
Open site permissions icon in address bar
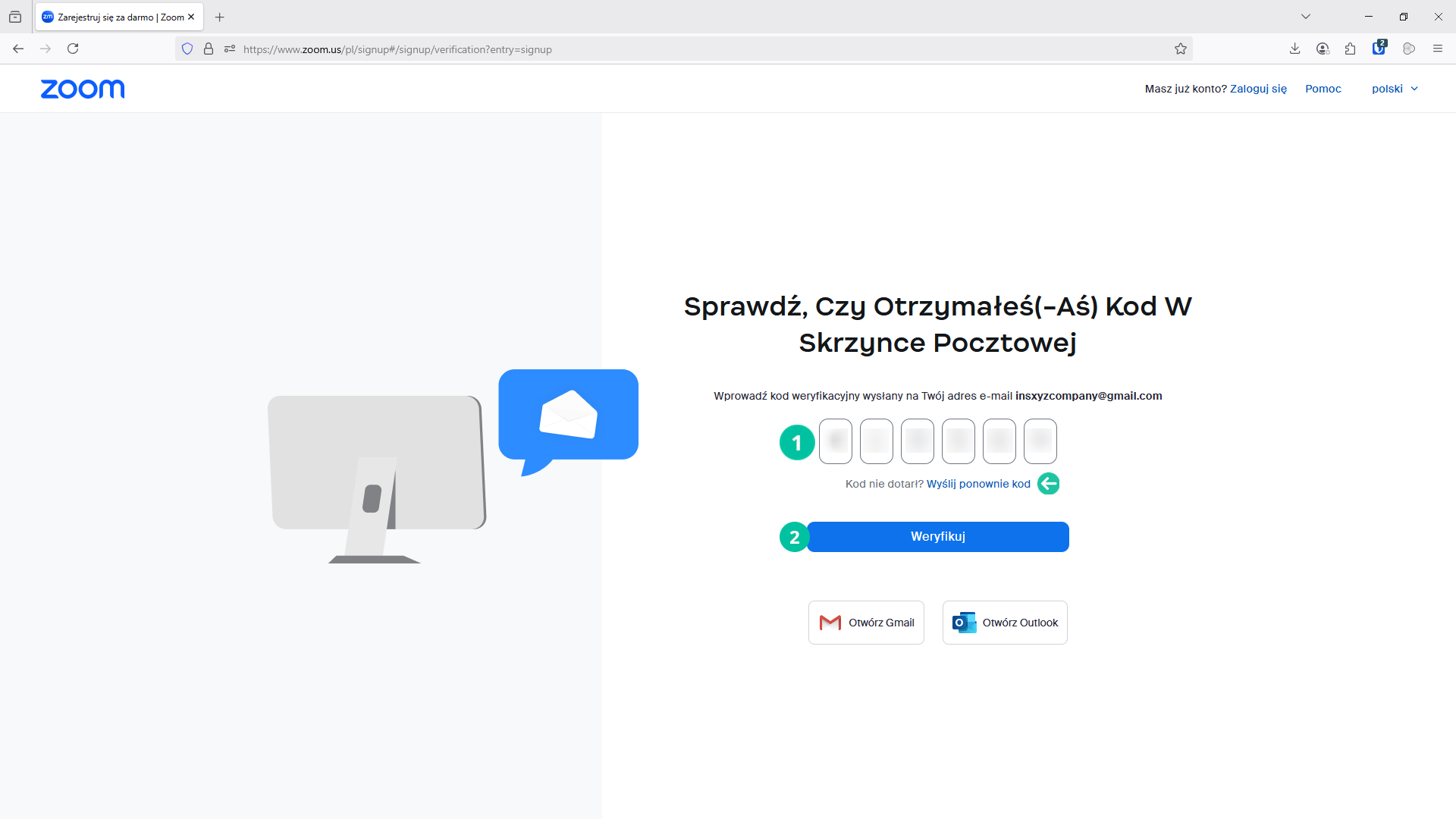point(230,49)
